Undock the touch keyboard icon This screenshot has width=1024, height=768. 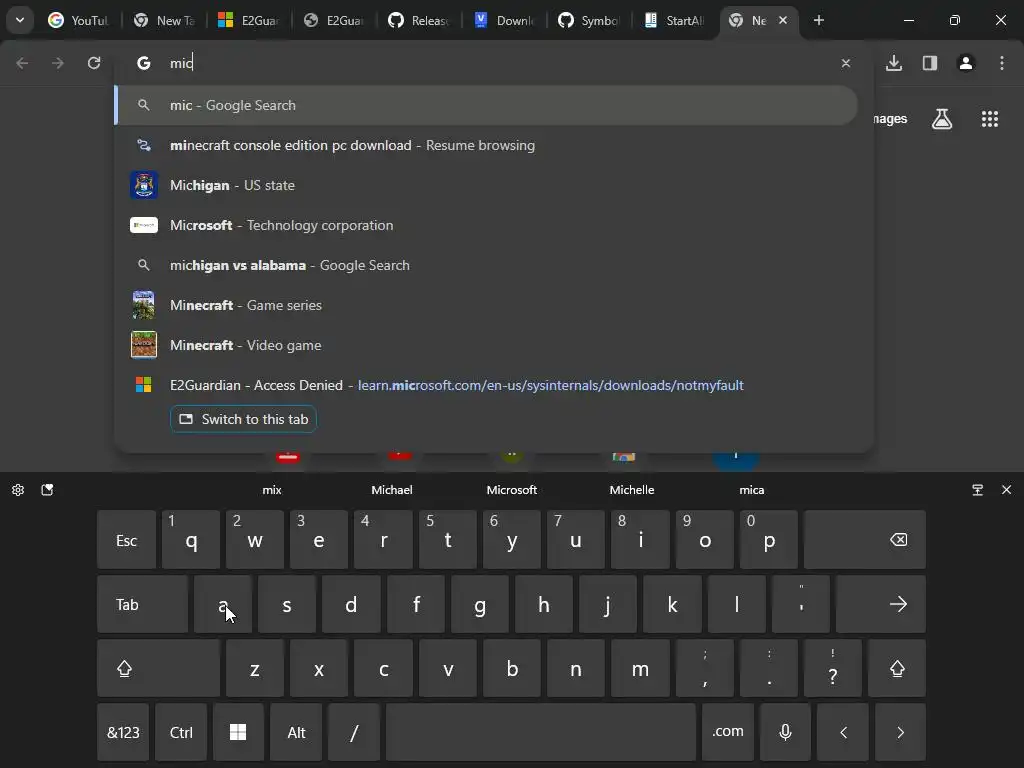978,490
